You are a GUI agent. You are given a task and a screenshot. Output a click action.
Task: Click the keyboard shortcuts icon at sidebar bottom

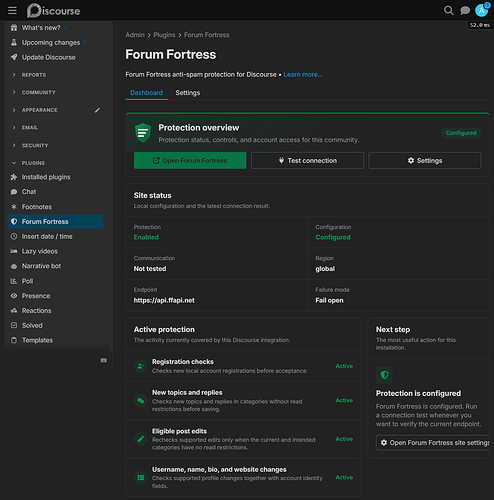point(104,360)
